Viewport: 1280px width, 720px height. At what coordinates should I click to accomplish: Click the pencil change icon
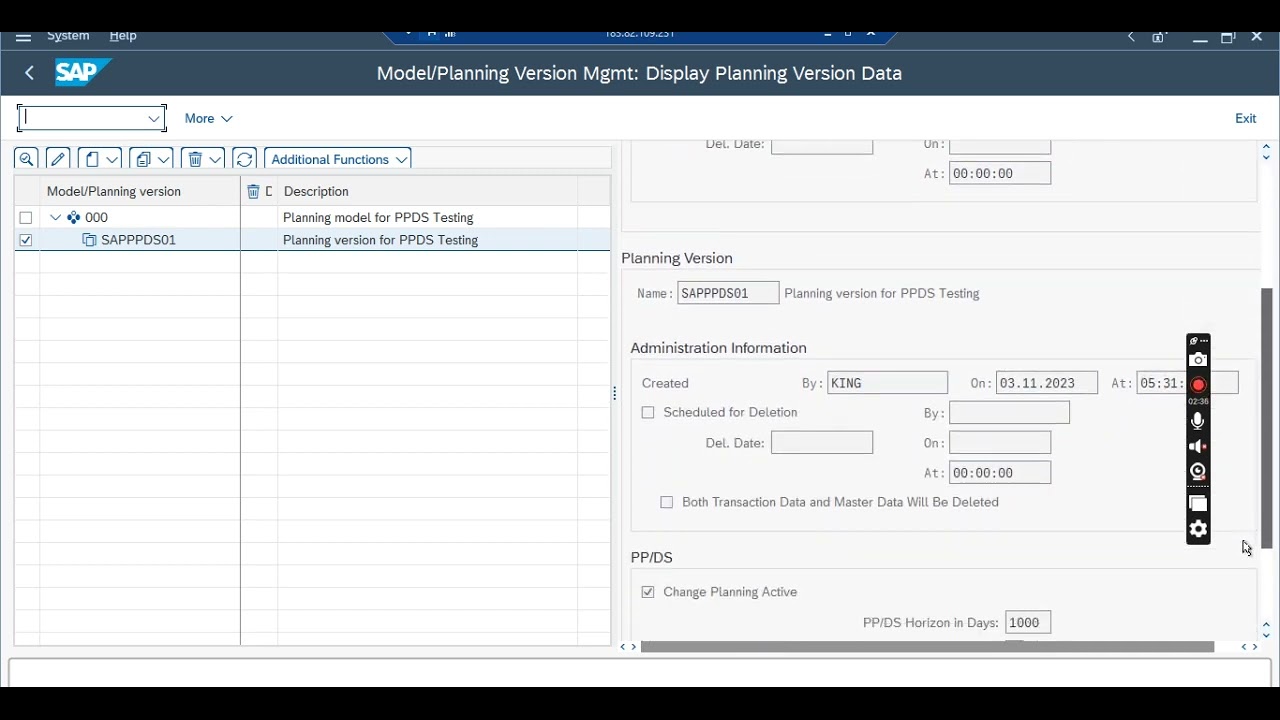[58, 159]
